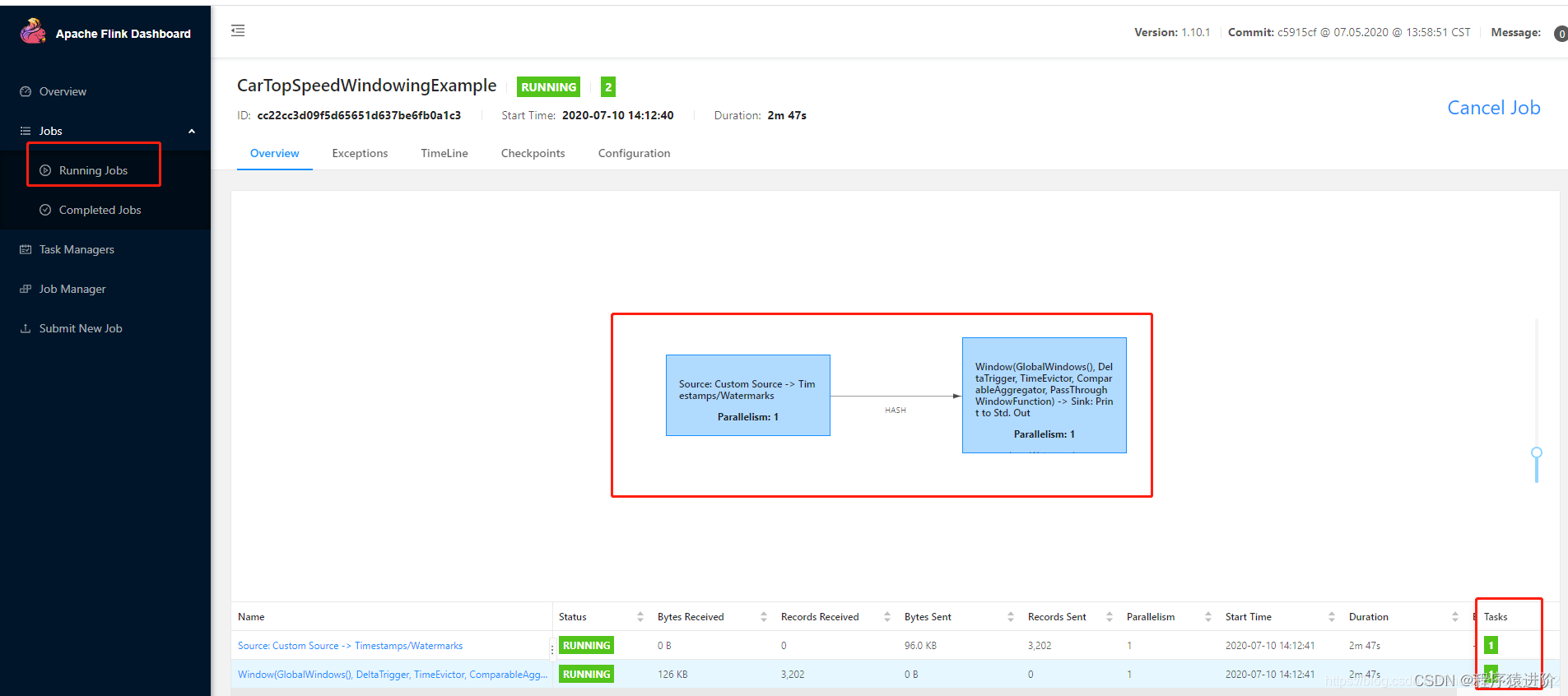Click the Tasks column header
The height and width of the screenshot is (696, 1568).
coord(1496,617)
